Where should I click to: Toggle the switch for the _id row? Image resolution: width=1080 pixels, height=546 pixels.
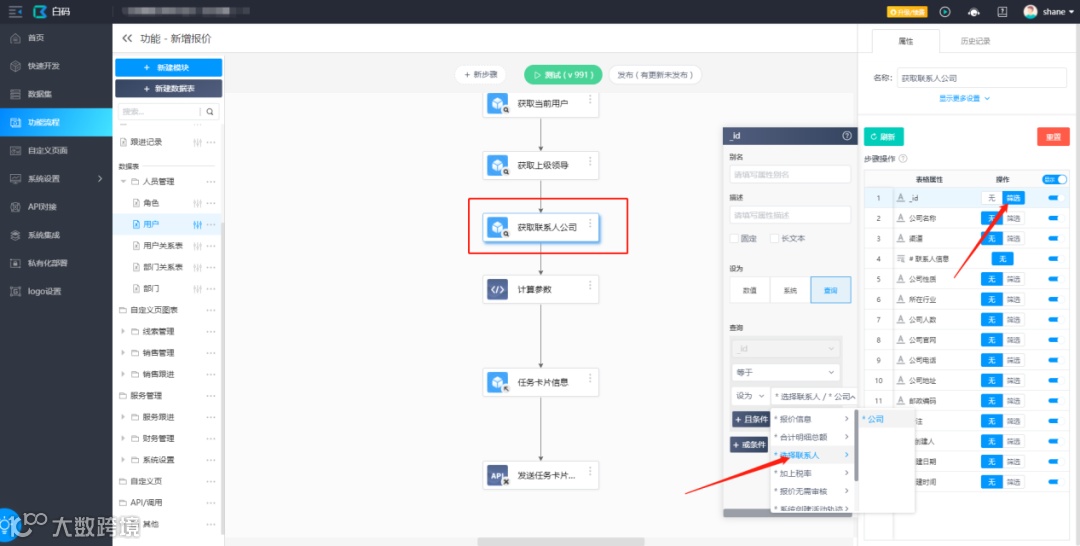(1056, 198)
